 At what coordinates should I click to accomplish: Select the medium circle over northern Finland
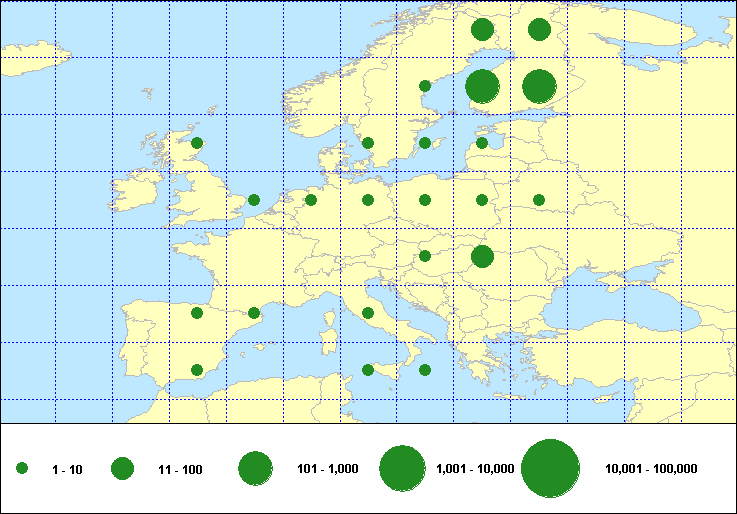click(482, 30)
